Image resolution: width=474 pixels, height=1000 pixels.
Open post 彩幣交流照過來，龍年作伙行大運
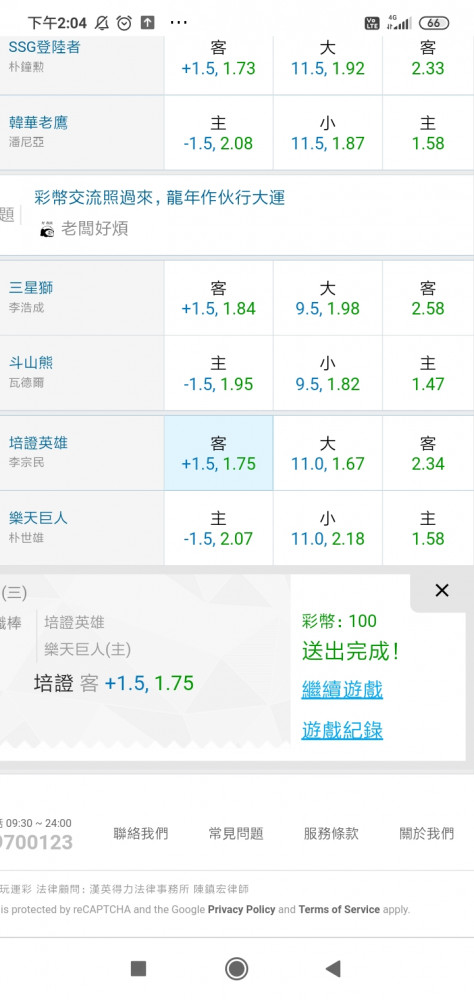point(159,198)
